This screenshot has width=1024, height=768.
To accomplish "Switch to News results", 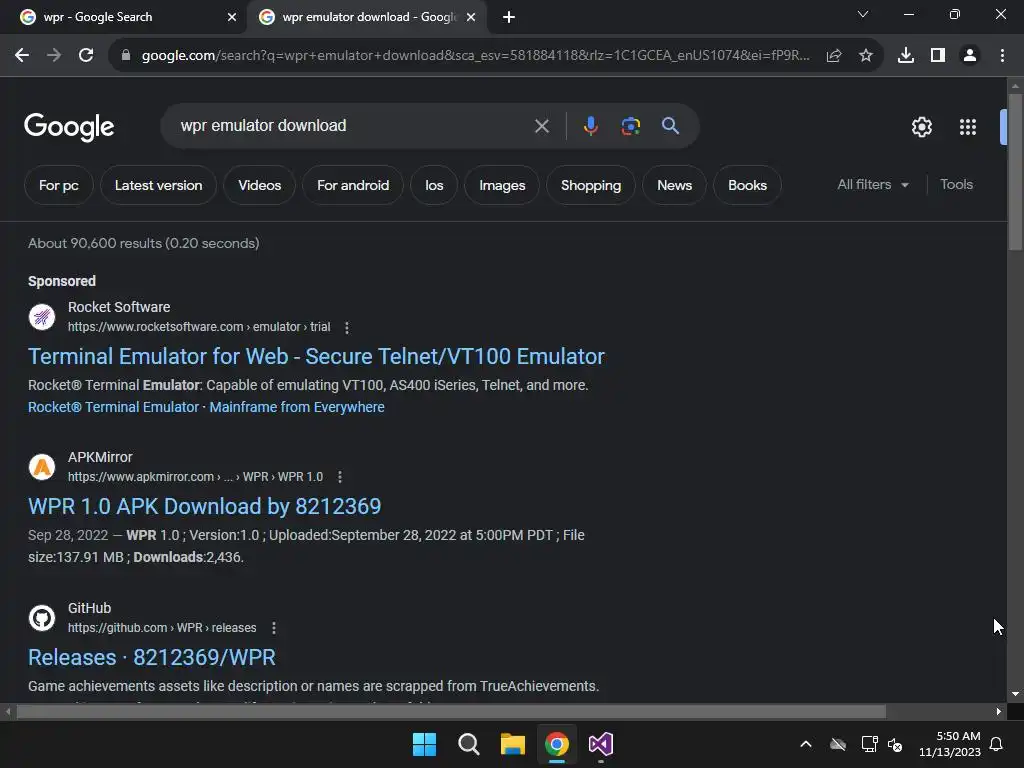I will (x=675, y=185).
